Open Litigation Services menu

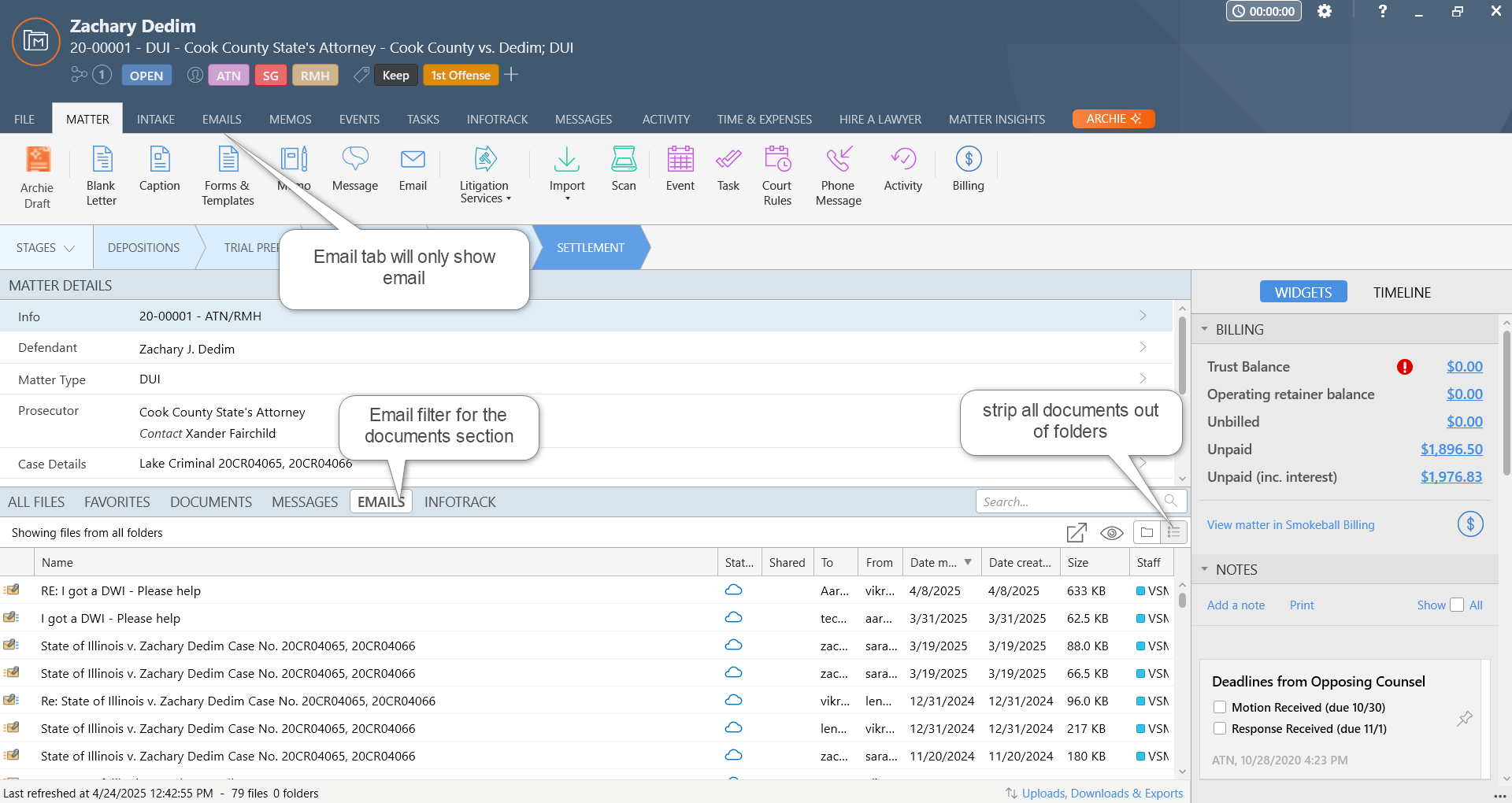pos(485,176)
